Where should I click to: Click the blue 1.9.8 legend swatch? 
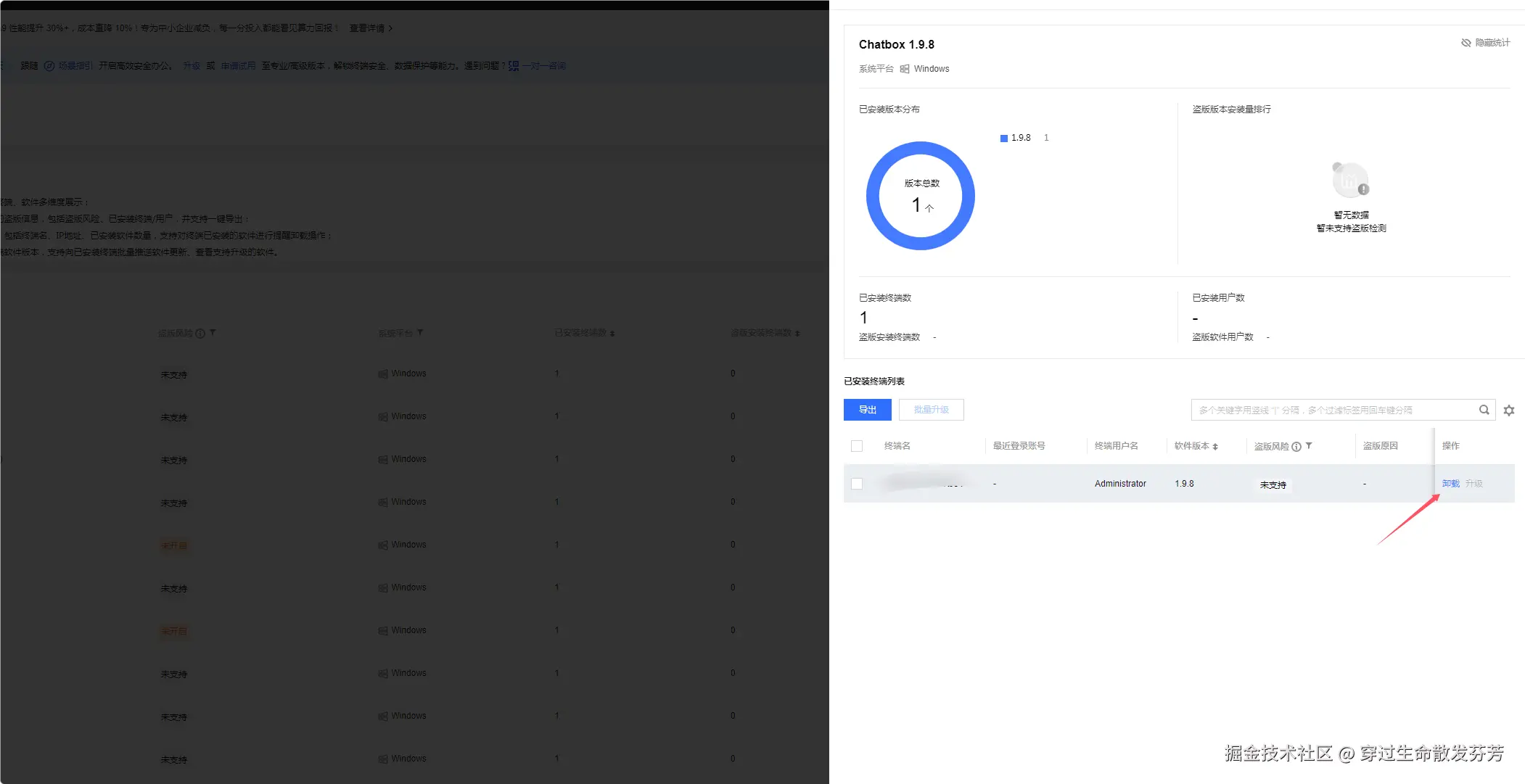tap(1004, 139)
